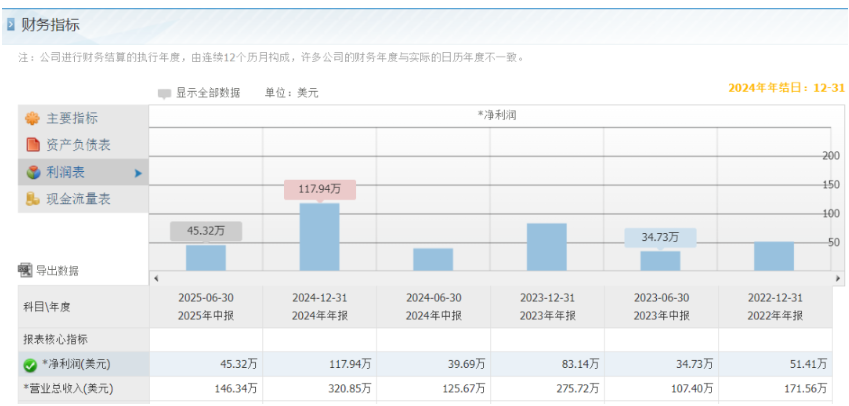Click the chart scrollbar left arrow
849x406 pixels.
(x=156, y=278)
